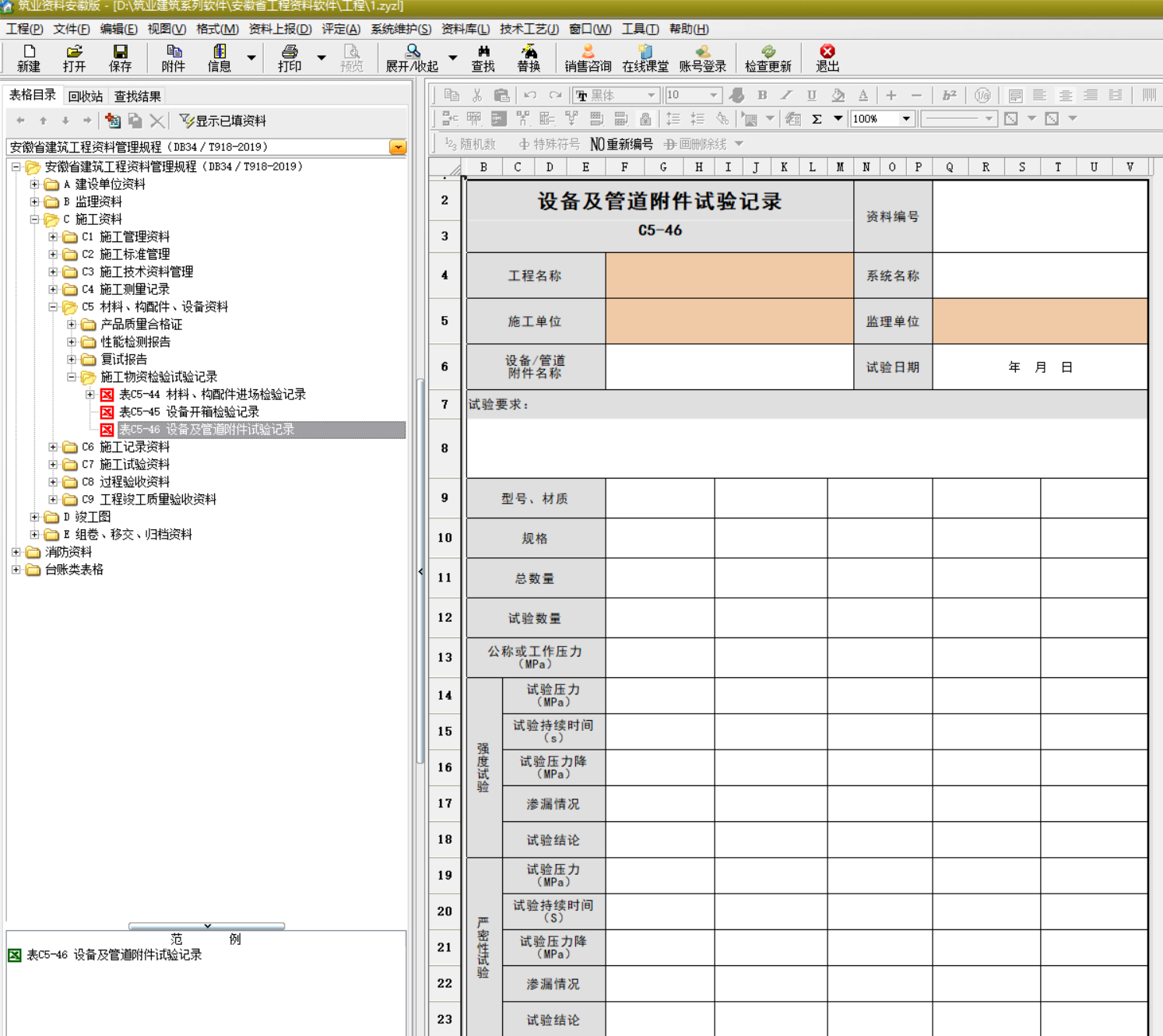Open the 替换 (Replace) tool
This screenshot has width=1163, height=1036.
coord(529,58)
